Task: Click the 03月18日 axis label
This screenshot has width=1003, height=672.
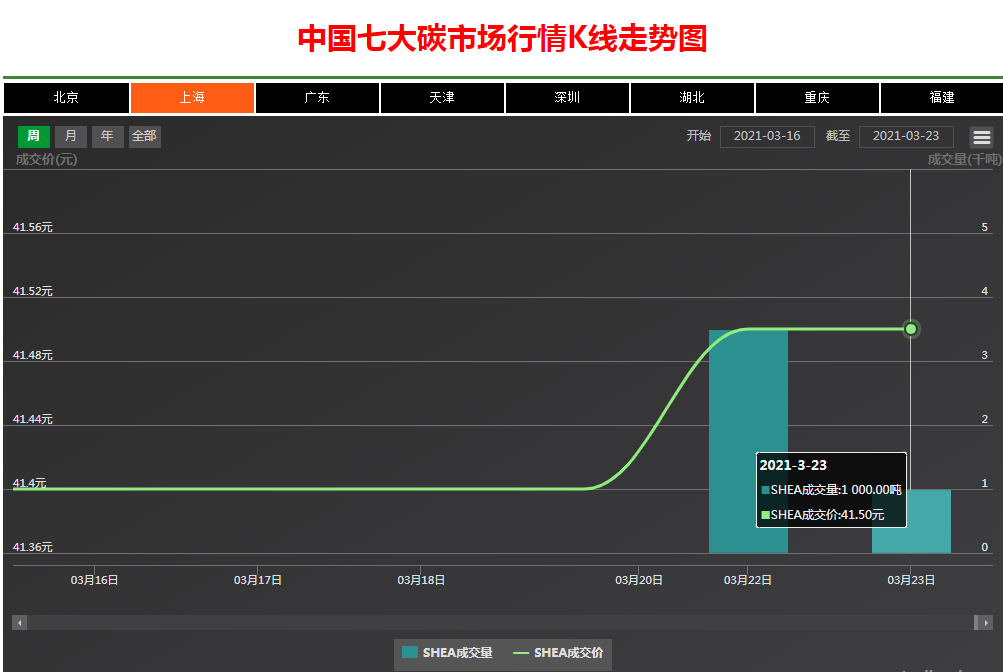Action: click(421, 580)
